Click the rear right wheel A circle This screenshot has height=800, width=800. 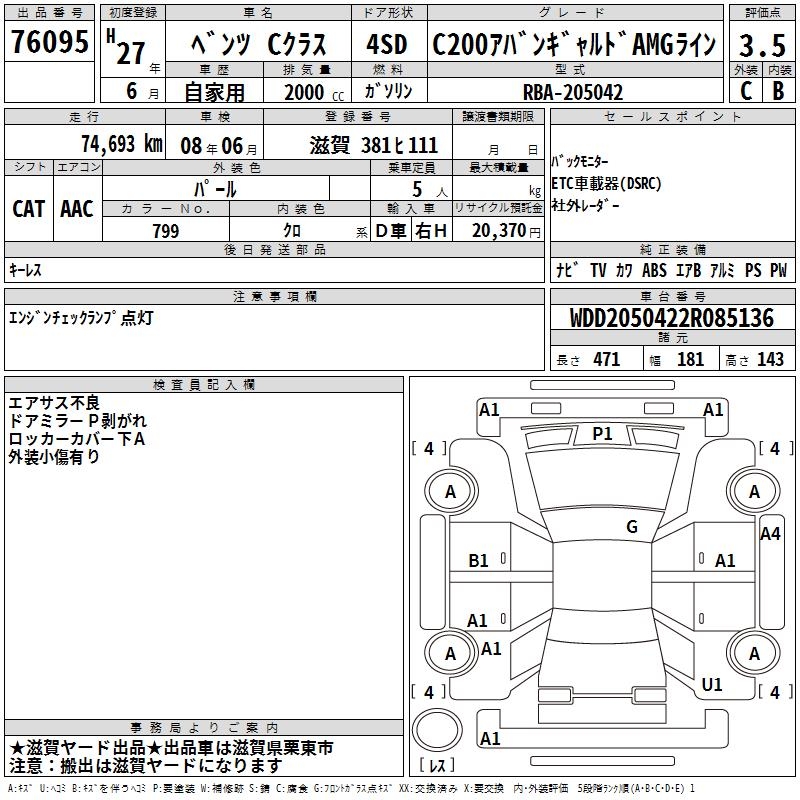pyautogui.click(x=755, y=654)
